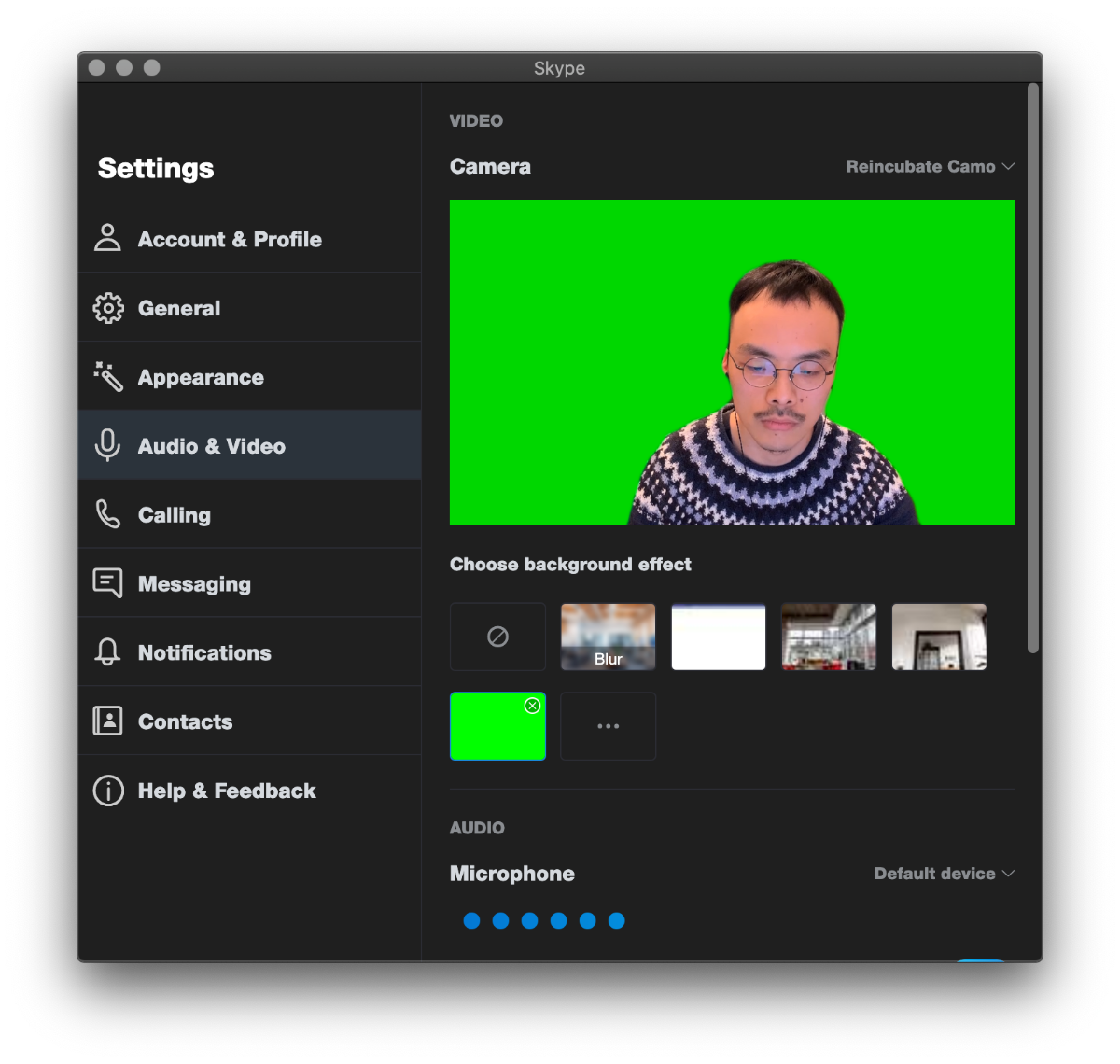This screenshot has width=1120, height=1064.
Task: Go to Contacts settings
Action: click(249, 721)
